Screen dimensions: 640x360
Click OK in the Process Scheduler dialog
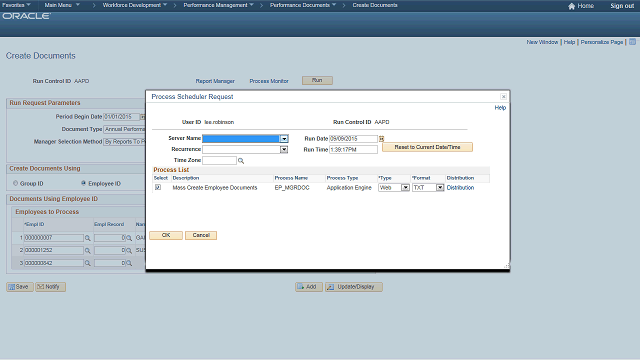point(166,236)
